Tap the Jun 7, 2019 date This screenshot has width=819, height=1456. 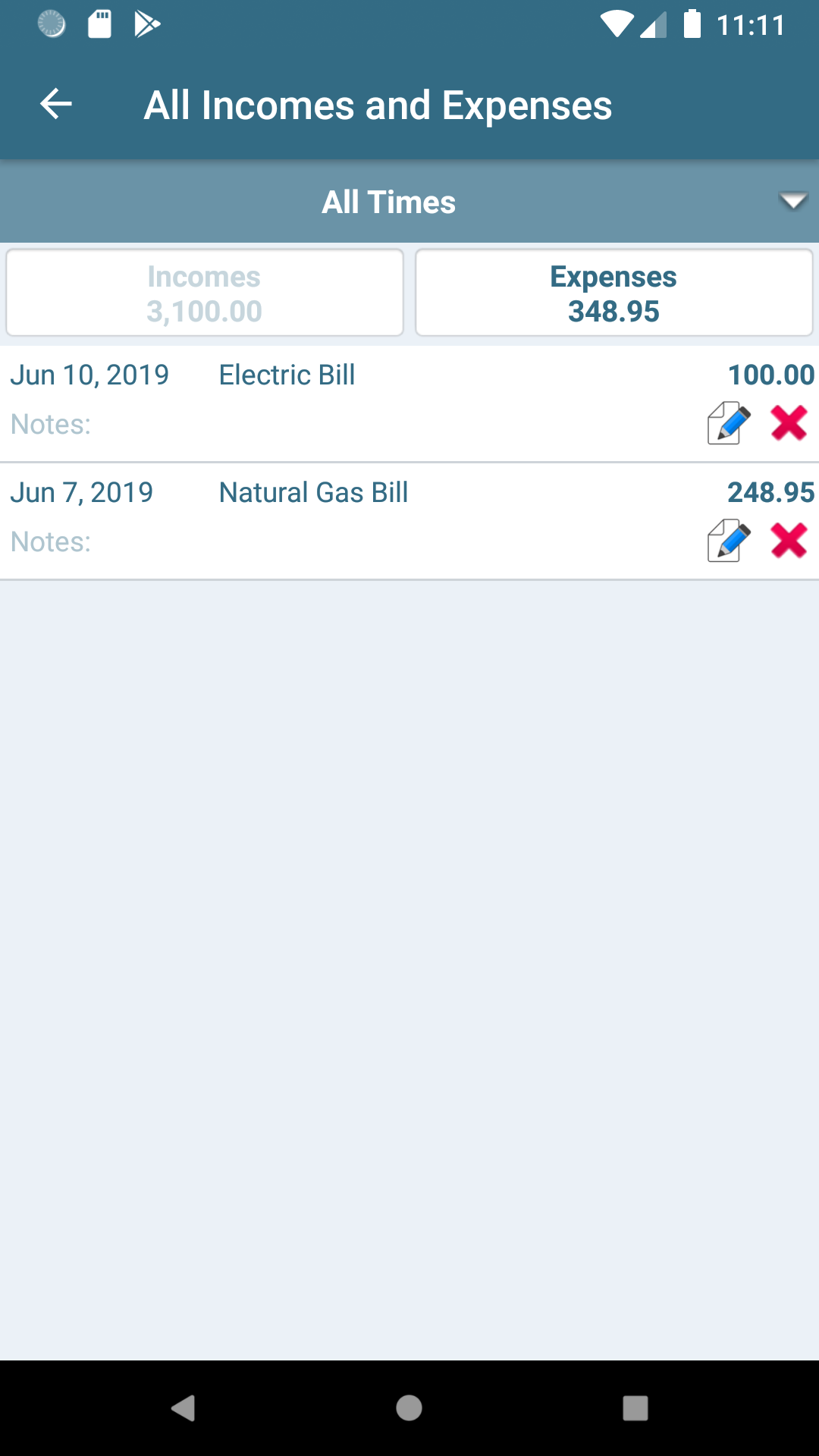point(82,493)
